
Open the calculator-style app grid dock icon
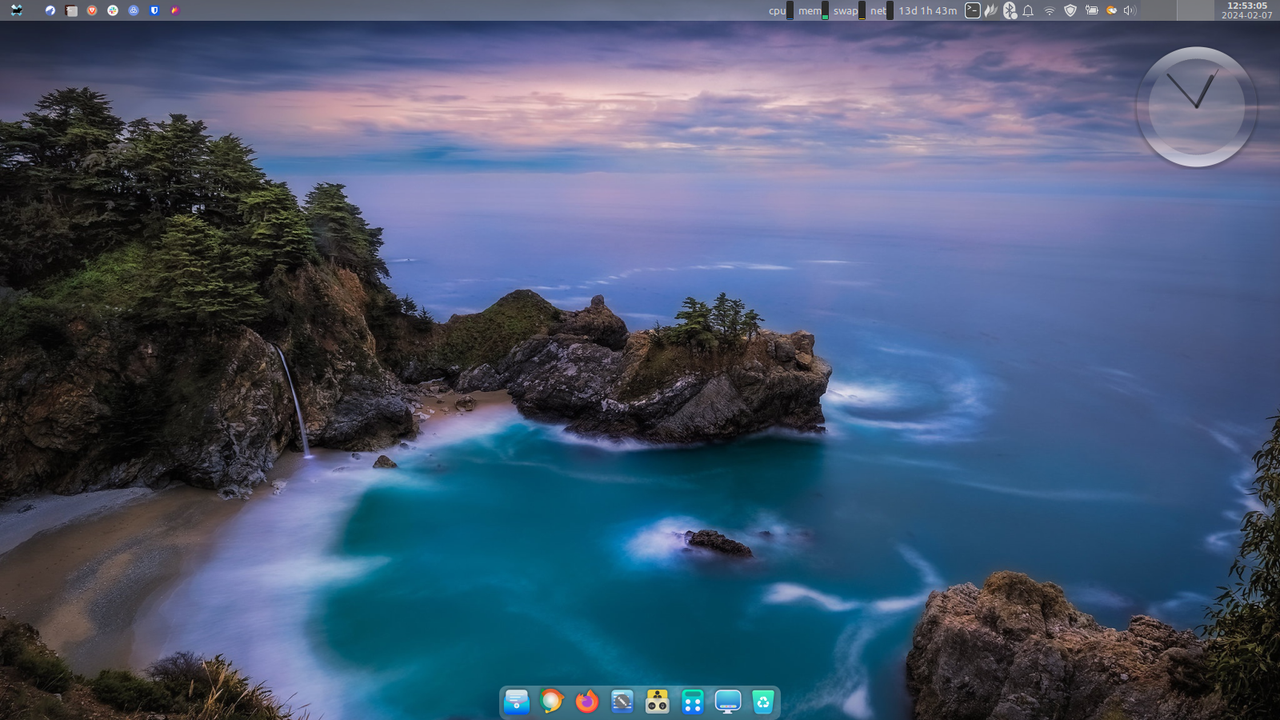click(692, 702)
